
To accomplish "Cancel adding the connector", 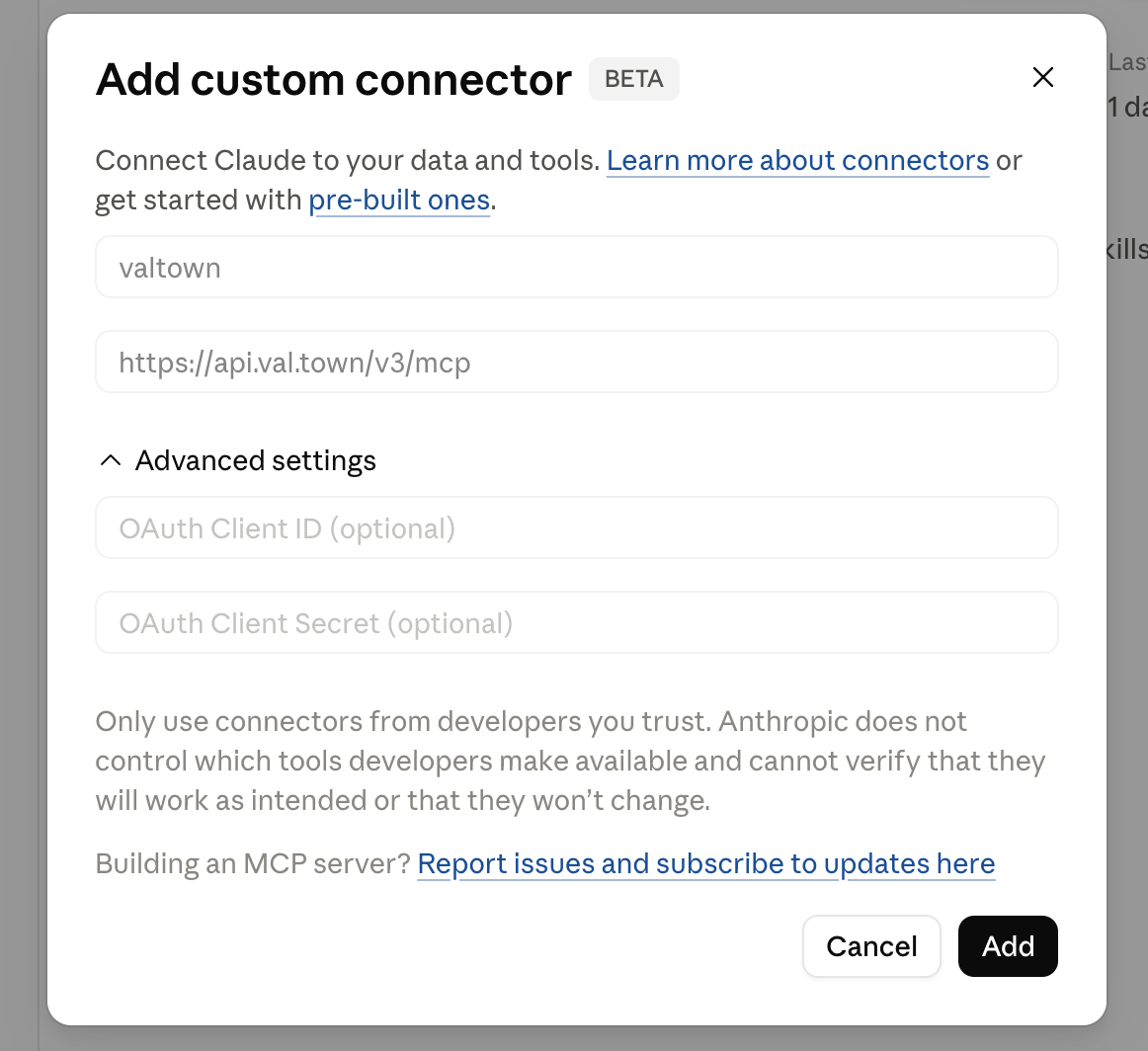I will pyautogui.click(x=871, y=946).
